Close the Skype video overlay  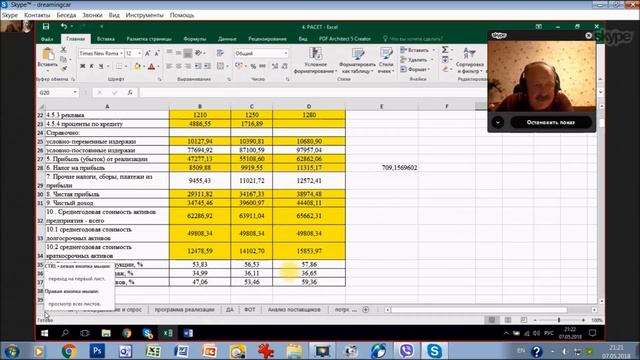click(x=588, y=36)
